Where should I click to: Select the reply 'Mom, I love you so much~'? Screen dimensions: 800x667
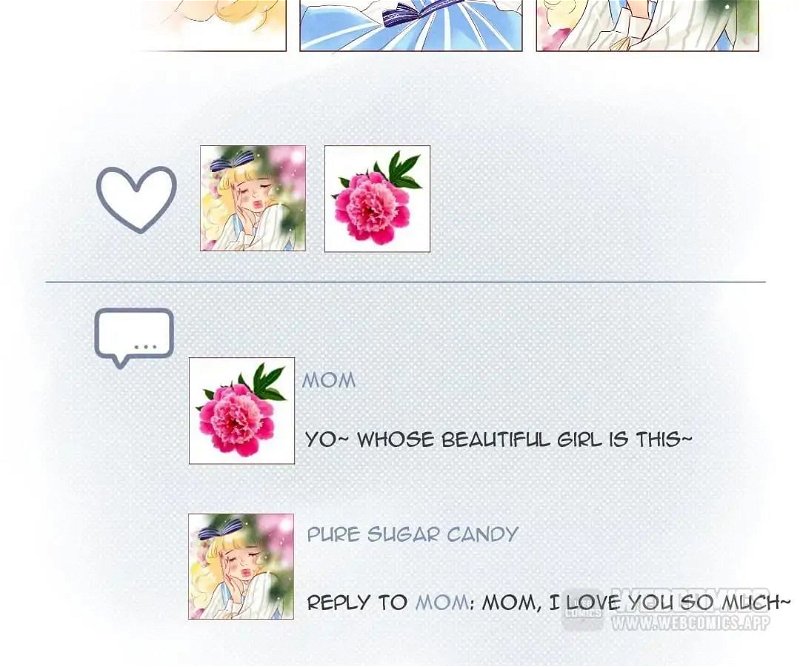pyautogui.click(x=636, y=603)
